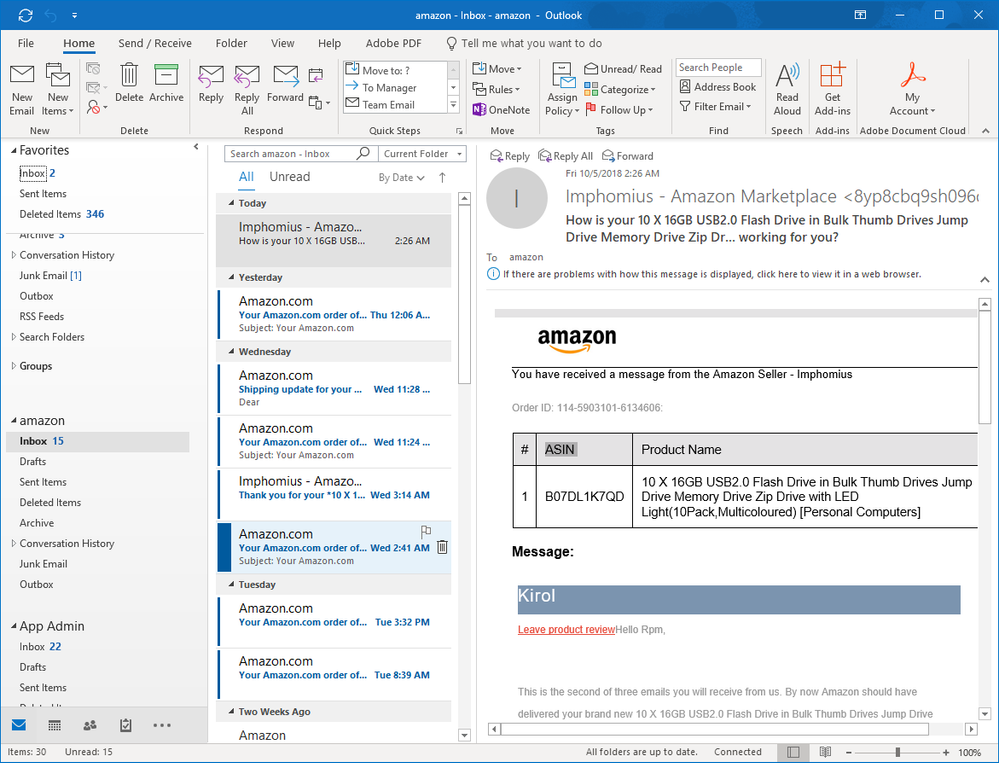
Task: Reverse the message sort order arrow
Action: pyautogui.click(x=442, y=178)
